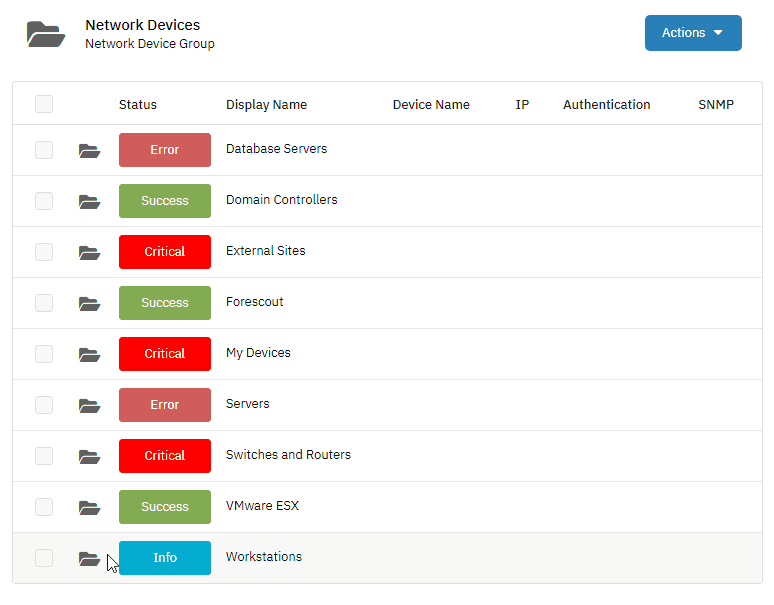This screenshot has height=605, width=774.
Task: Tick the checkbox for Database Servers row
Action: pyautogui.click(x=44, y=150)
